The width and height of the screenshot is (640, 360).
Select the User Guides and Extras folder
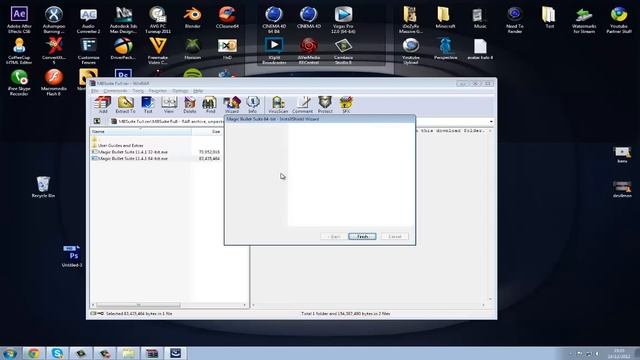click(118, 145)
